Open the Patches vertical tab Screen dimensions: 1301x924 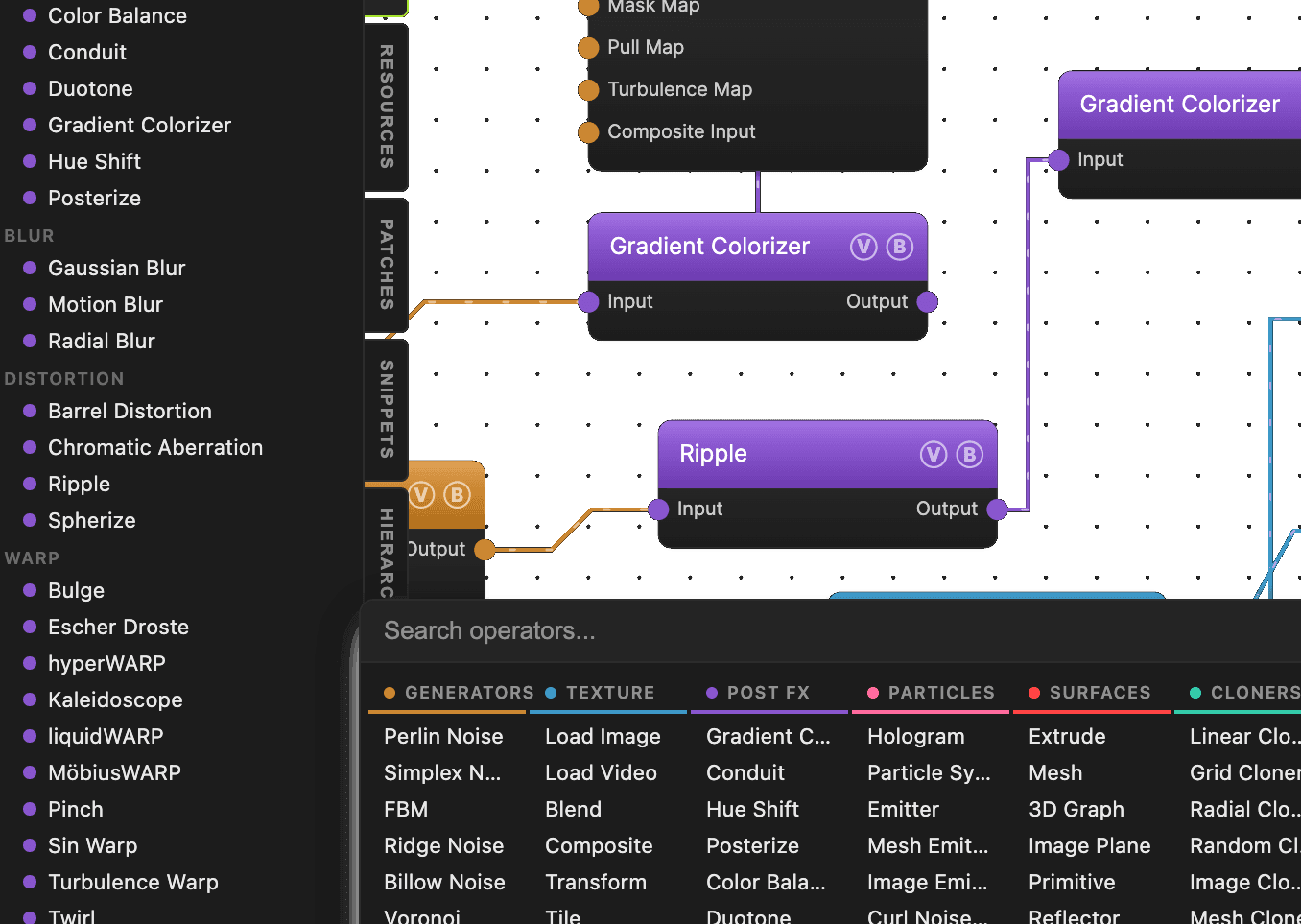point(387,265)
